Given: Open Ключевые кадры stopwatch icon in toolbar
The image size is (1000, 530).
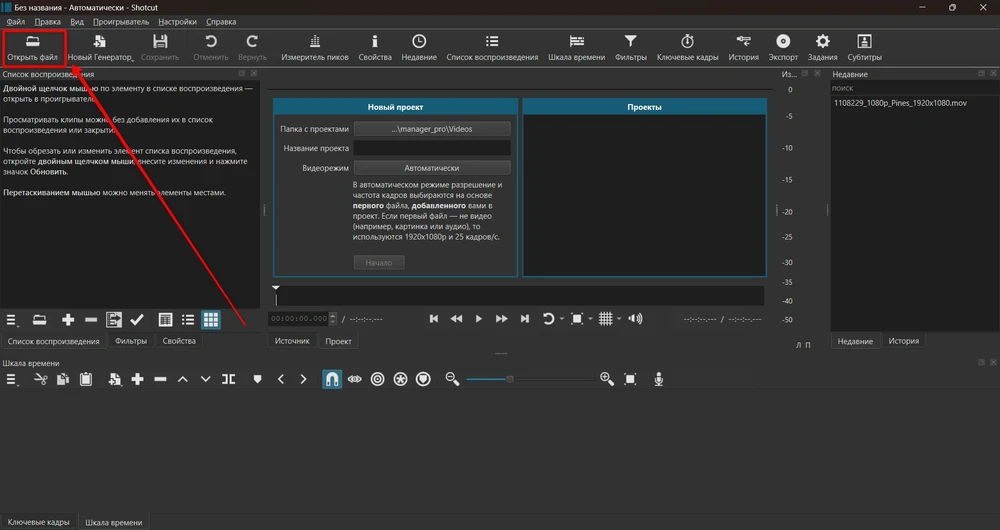Looking at the screenshot, I should point(687,48).
